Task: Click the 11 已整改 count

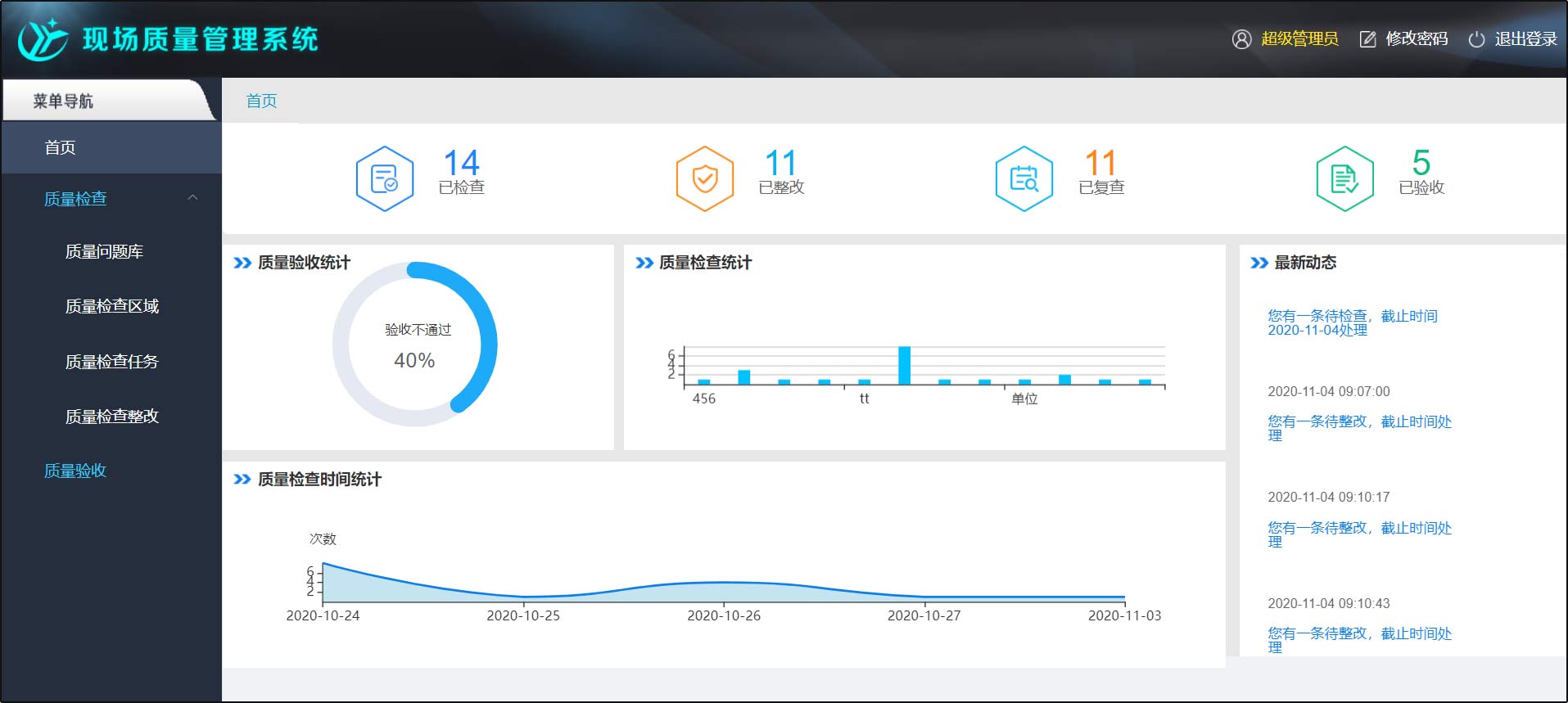Action: point(780,163)
